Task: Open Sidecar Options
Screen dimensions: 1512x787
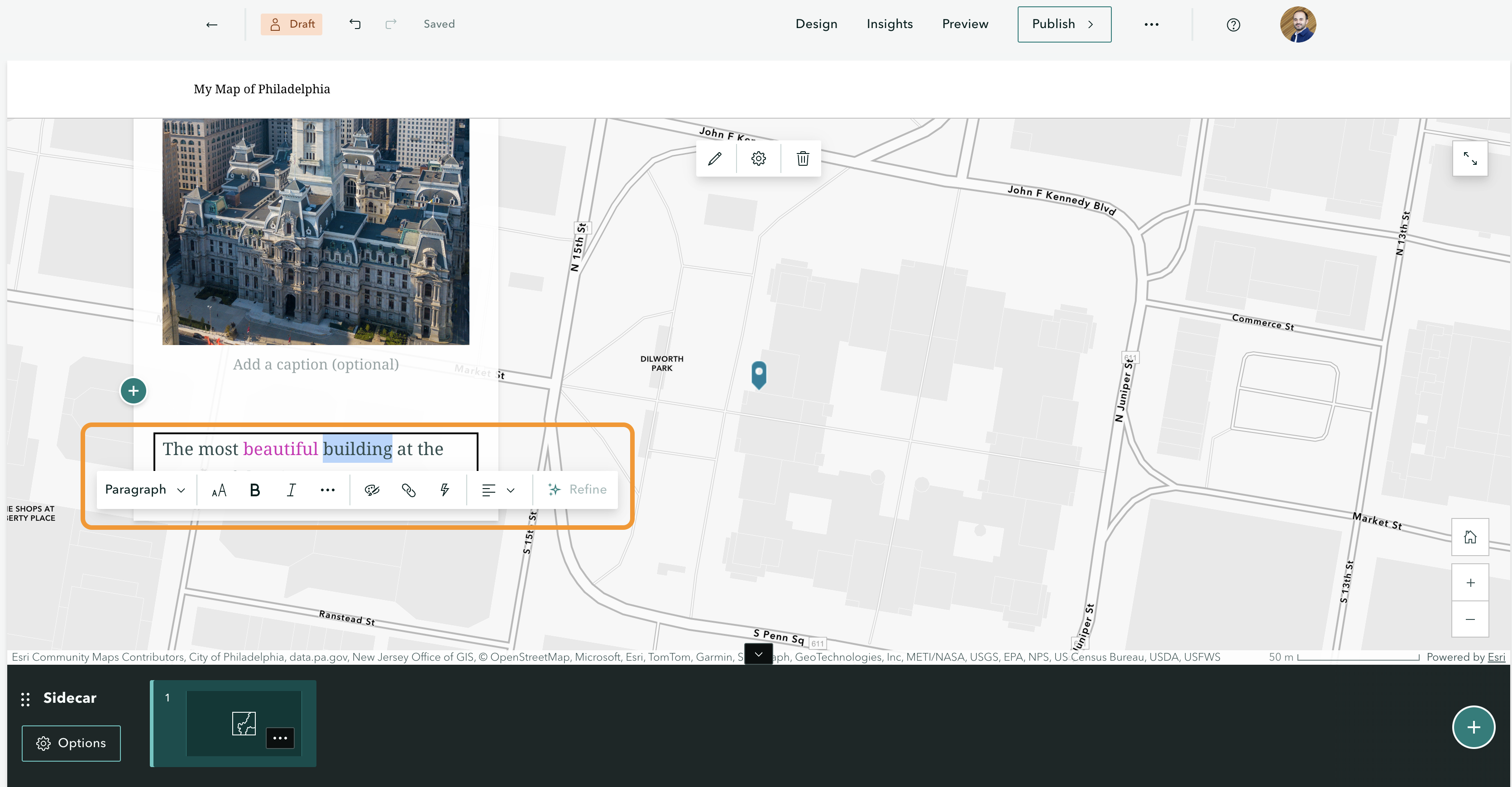Action: click(71, 743)
